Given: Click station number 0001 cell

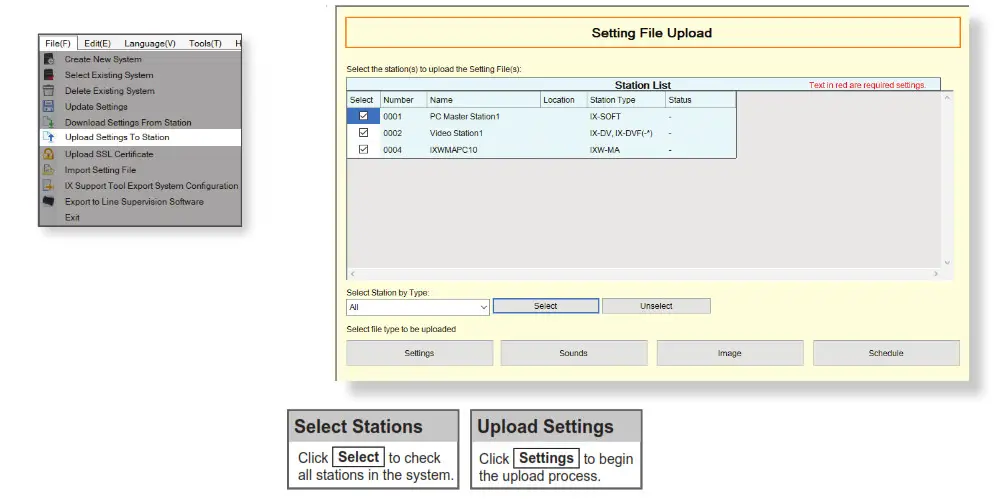Looking at the screenshot, I should (403, 117).
